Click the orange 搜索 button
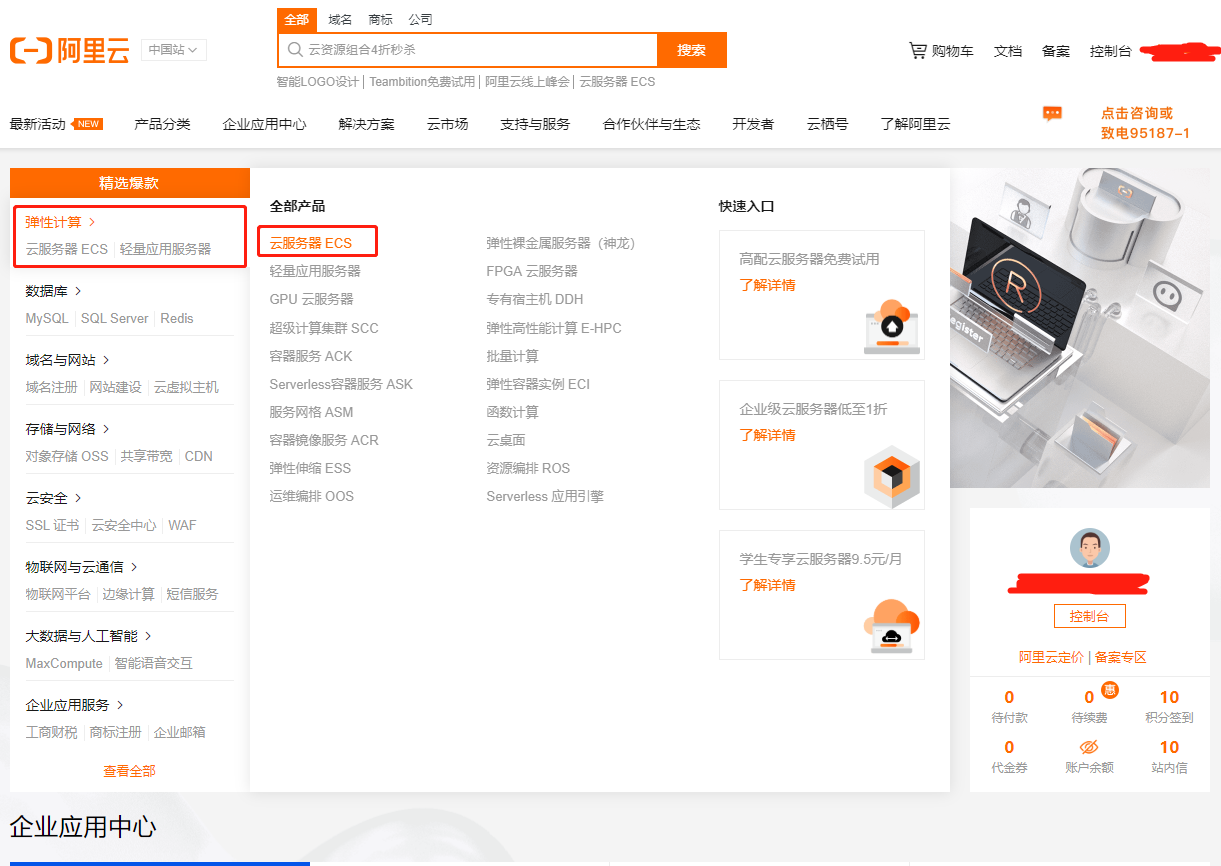Image resolution: width=1221 pixels, height=866 pixels. coord(692,50)
